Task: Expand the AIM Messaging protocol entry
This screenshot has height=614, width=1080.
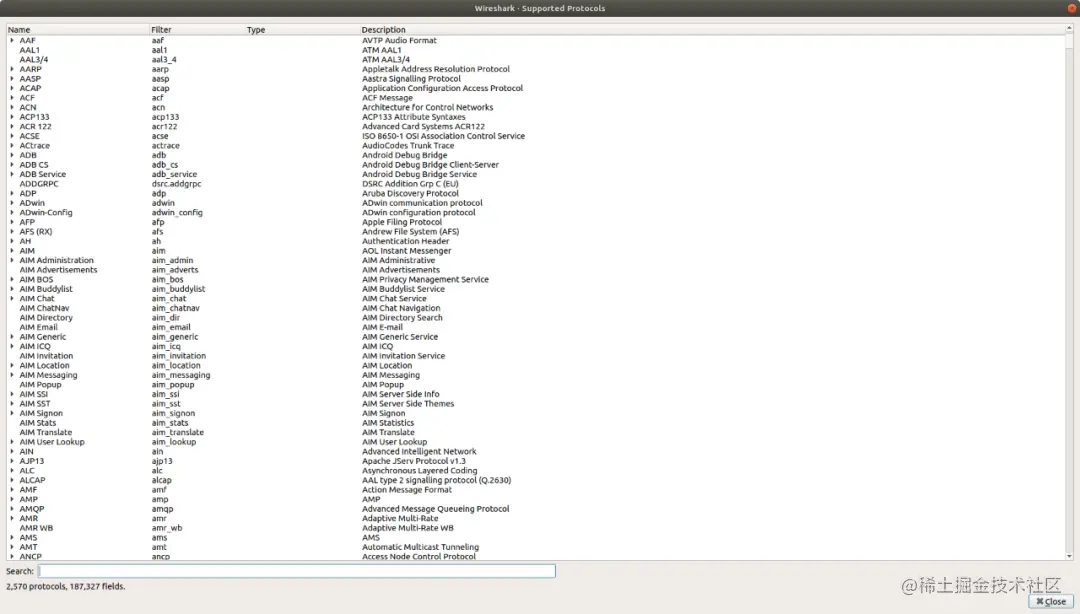Action: pos(12,376)
